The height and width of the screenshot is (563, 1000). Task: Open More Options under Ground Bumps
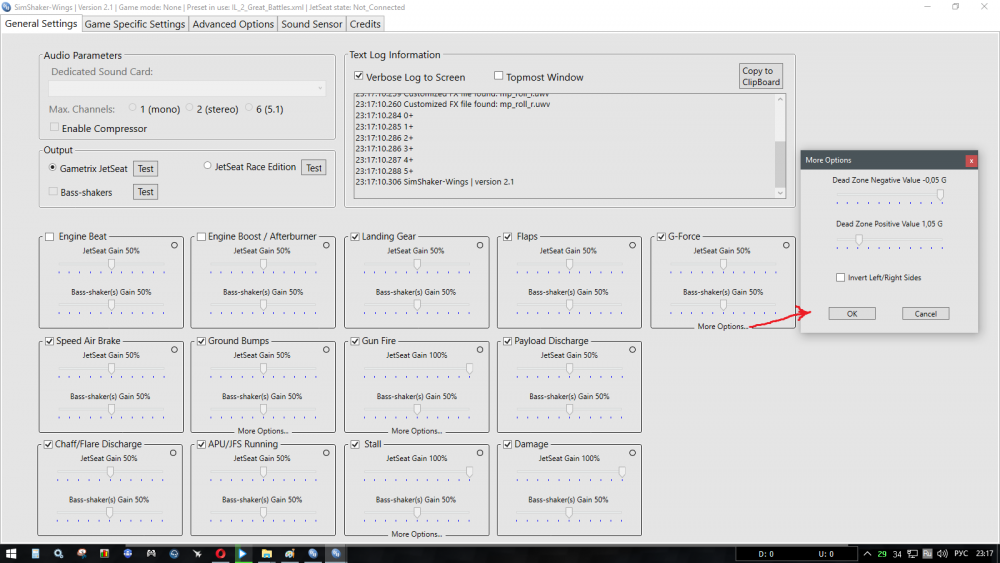click(x=263, y=431)
